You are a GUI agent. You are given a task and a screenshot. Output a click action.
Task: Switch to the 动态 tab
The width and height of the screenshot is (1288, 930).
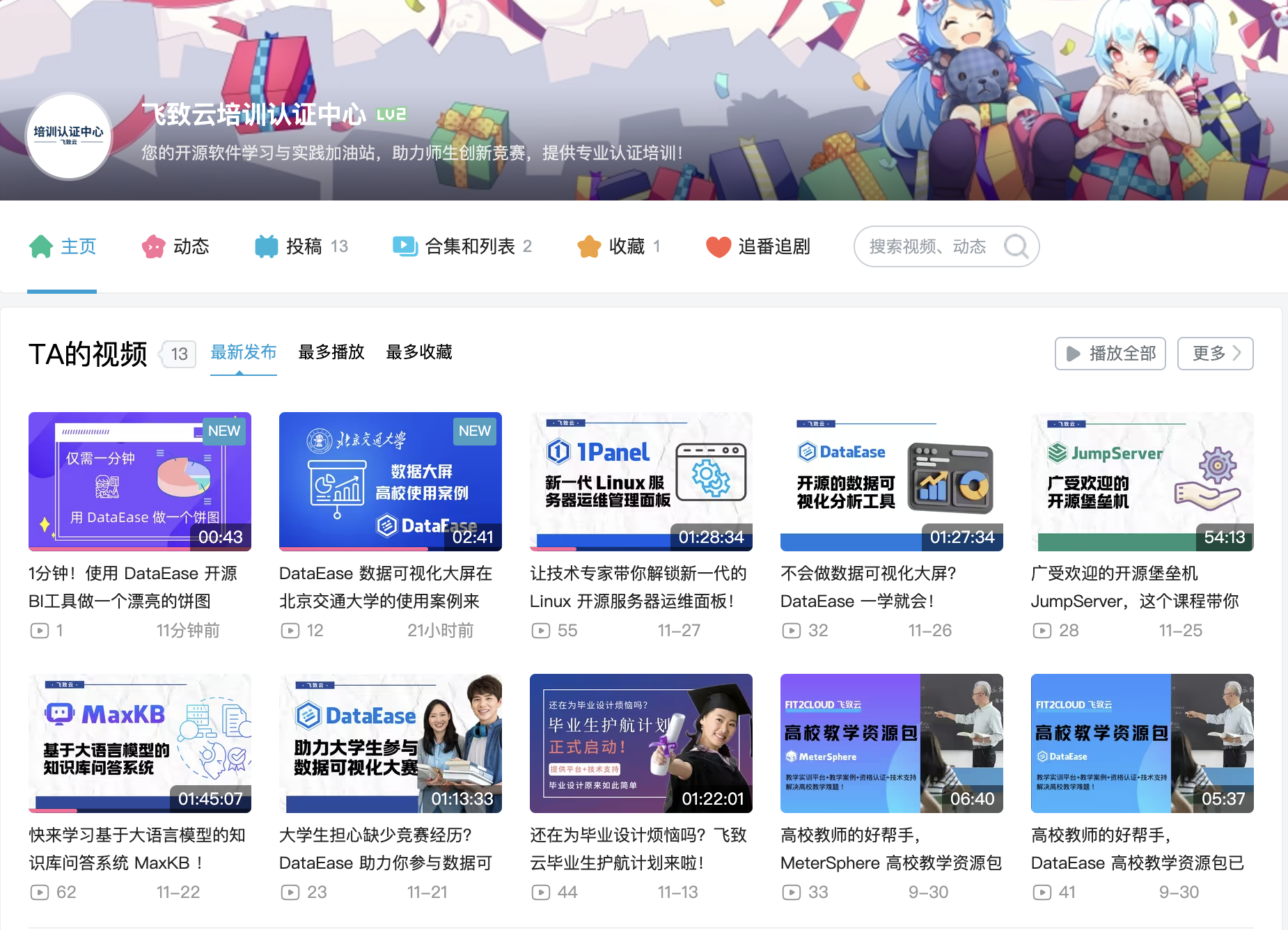[175, 246]
